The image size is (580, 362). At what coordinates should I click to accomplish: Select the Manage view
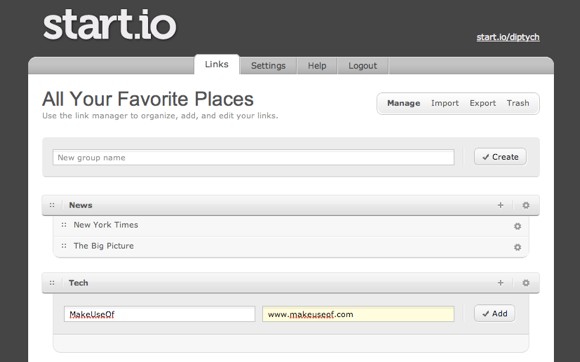coord(404,103)
